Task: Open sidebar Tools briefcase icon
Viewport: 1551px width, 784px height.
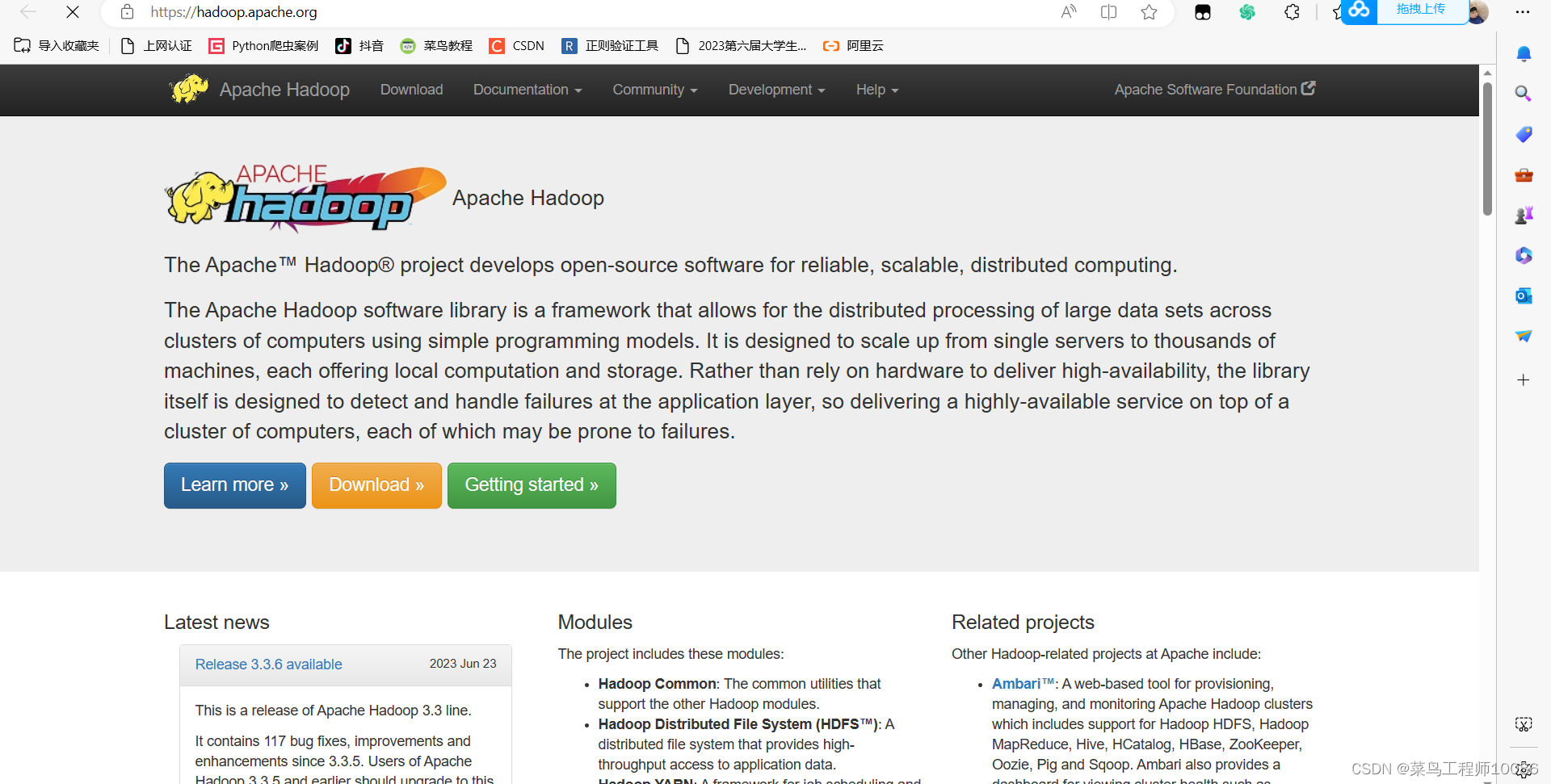Action: [x=1524, y=174]
